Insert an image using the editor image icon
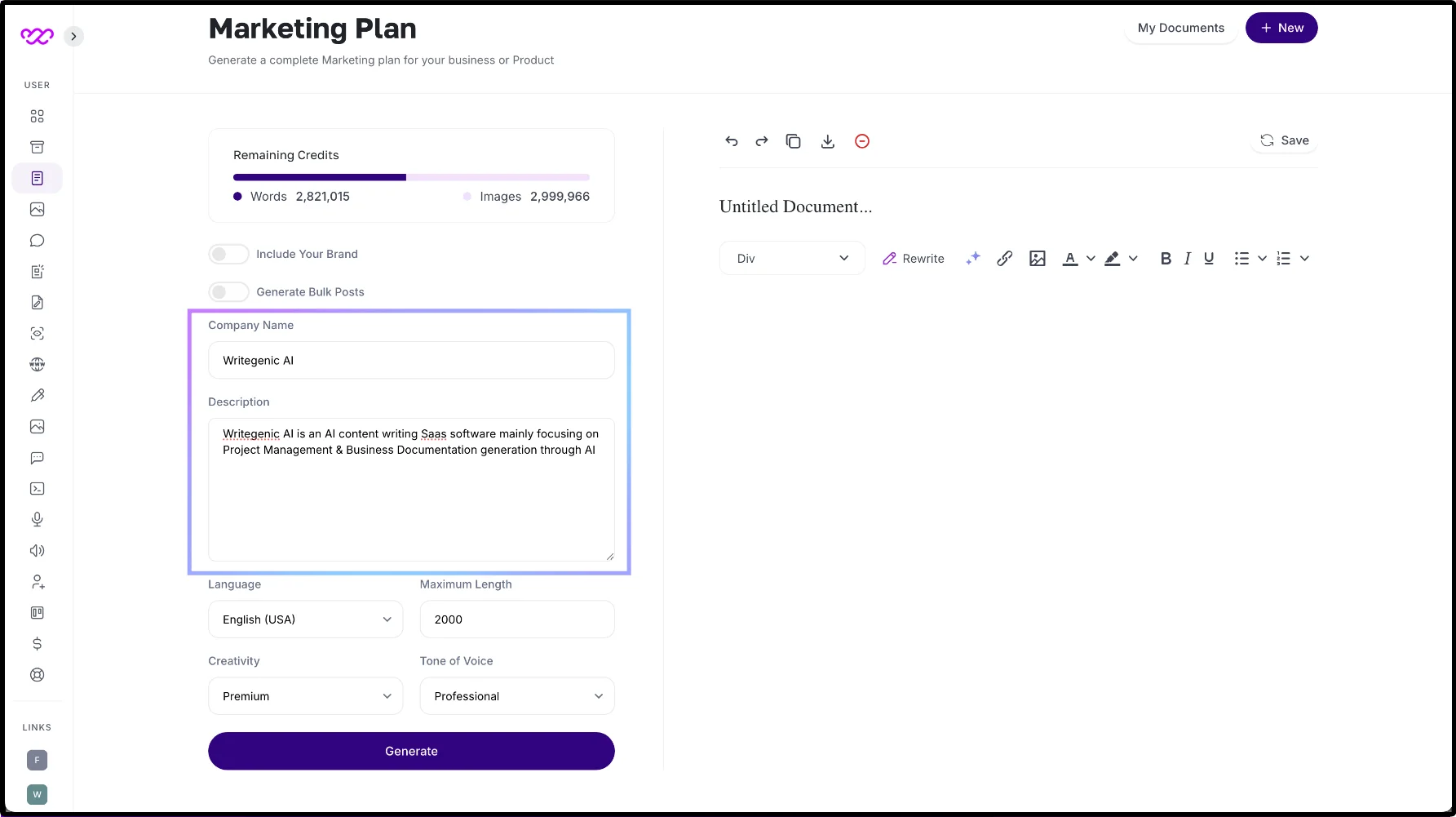1456x817 pixels. pyautogui.click(x=1037, y=258)
